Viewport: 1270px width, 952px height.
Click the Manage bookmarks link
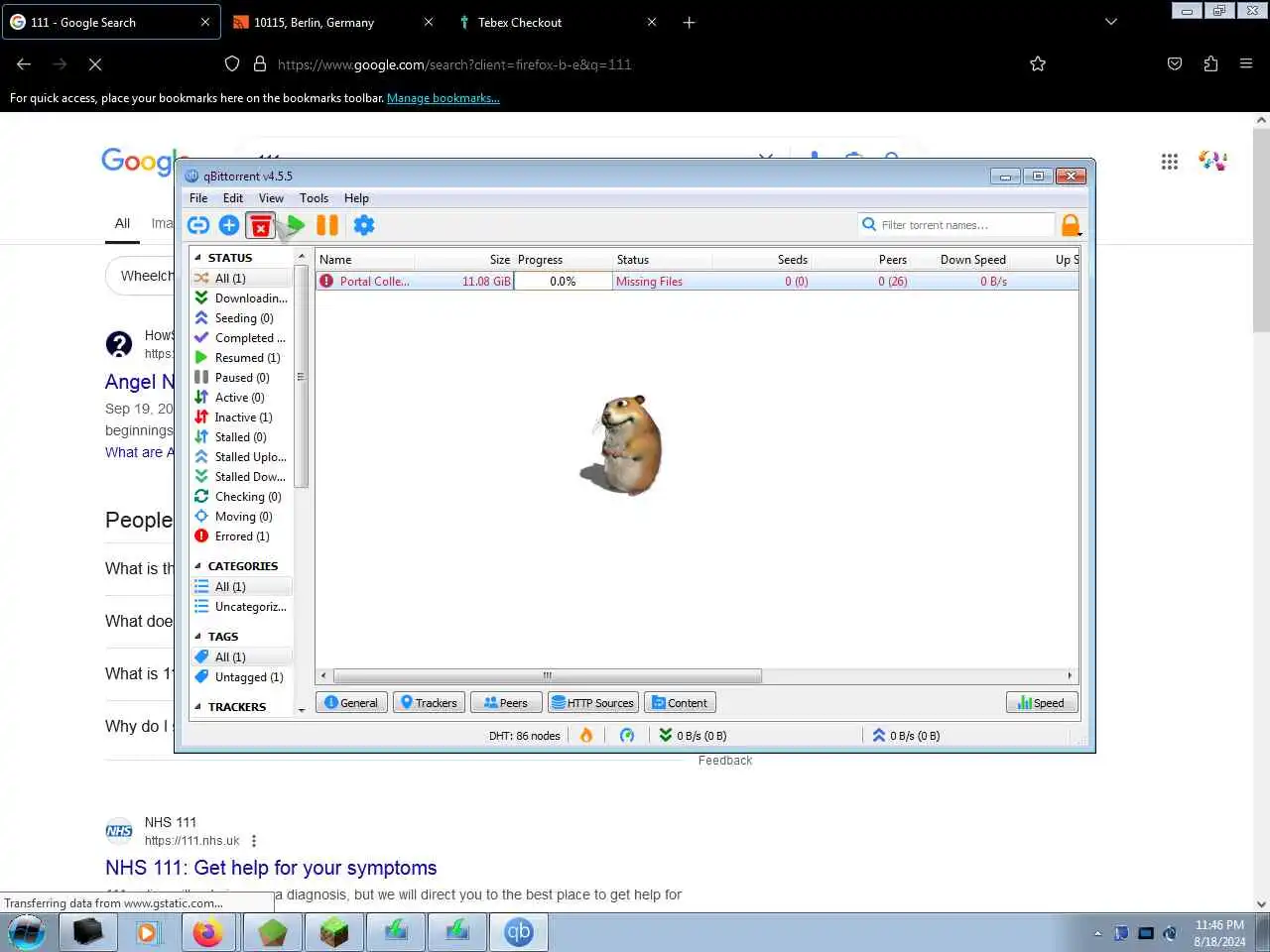tap(444, 98)
